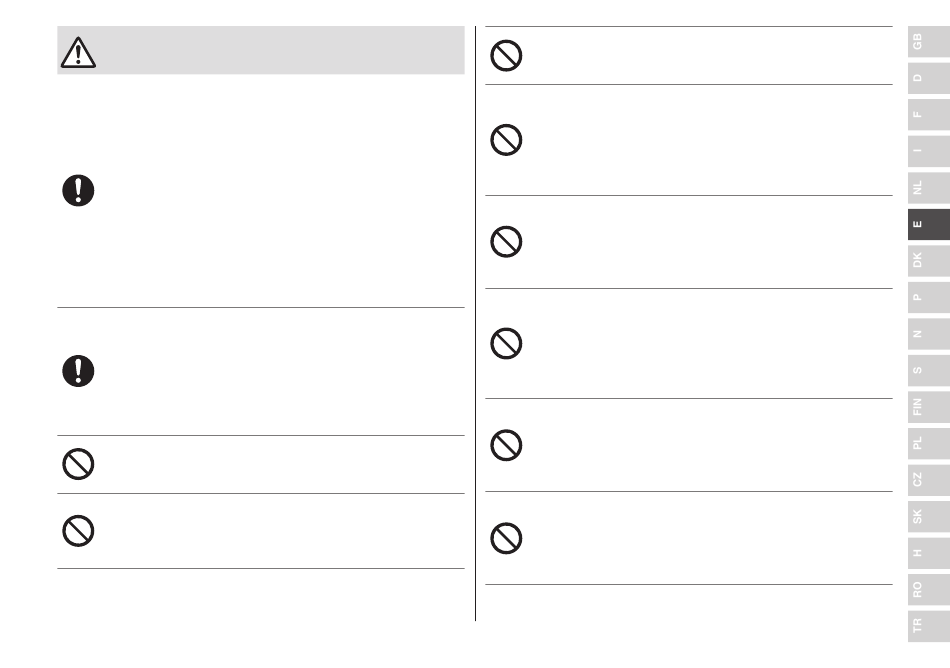Click the bottom prohibition icon in right column

pyautogui.click(x=506, y=538)
